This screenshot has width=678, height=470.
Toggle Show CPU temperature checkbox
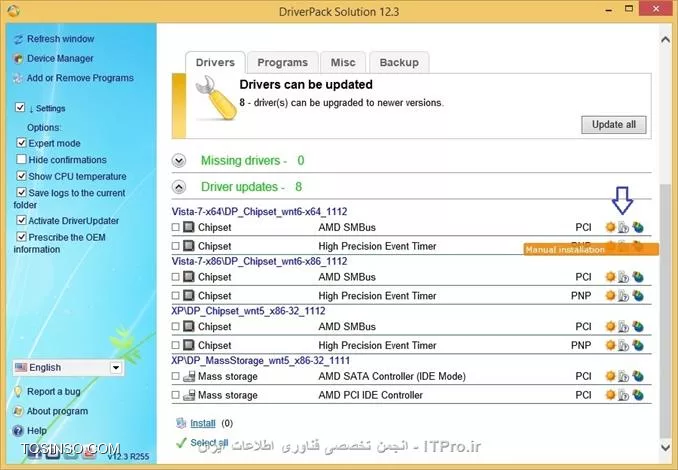pyautogui.click(x=21, y=176)
